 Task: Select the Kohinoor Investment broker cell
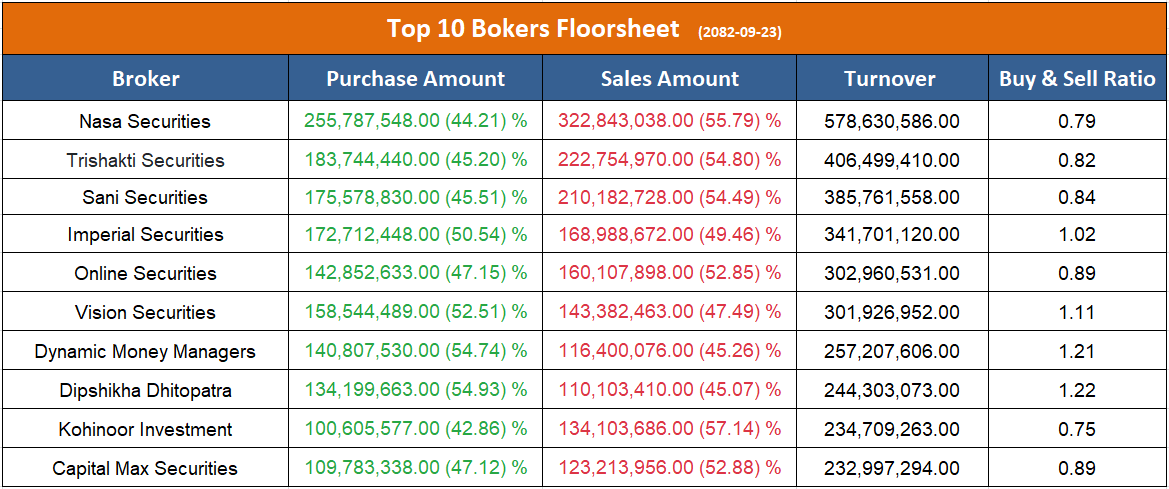pyautogui.click(x=145, y=430)
